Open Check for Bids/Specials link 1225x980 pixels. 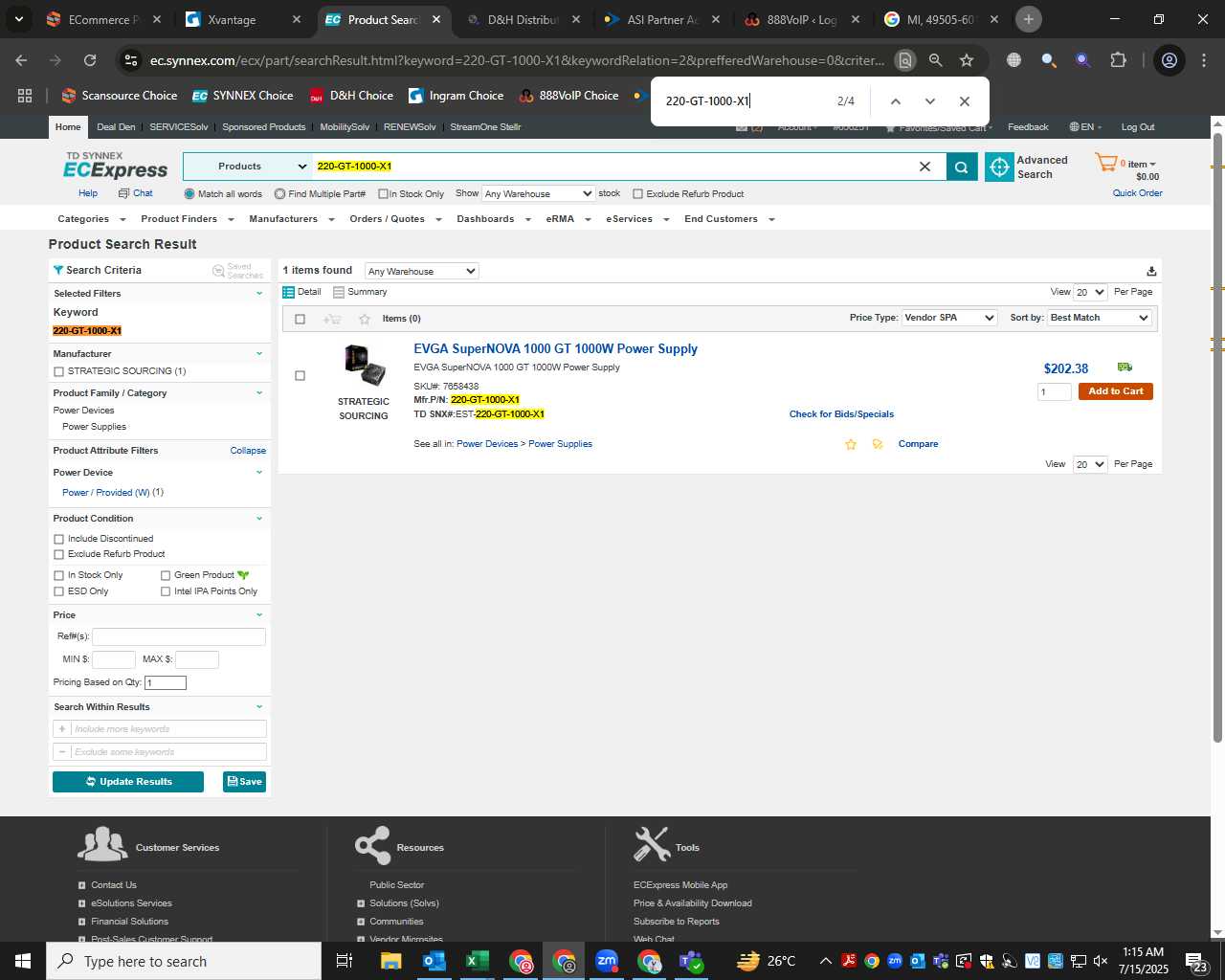(841, 414)
